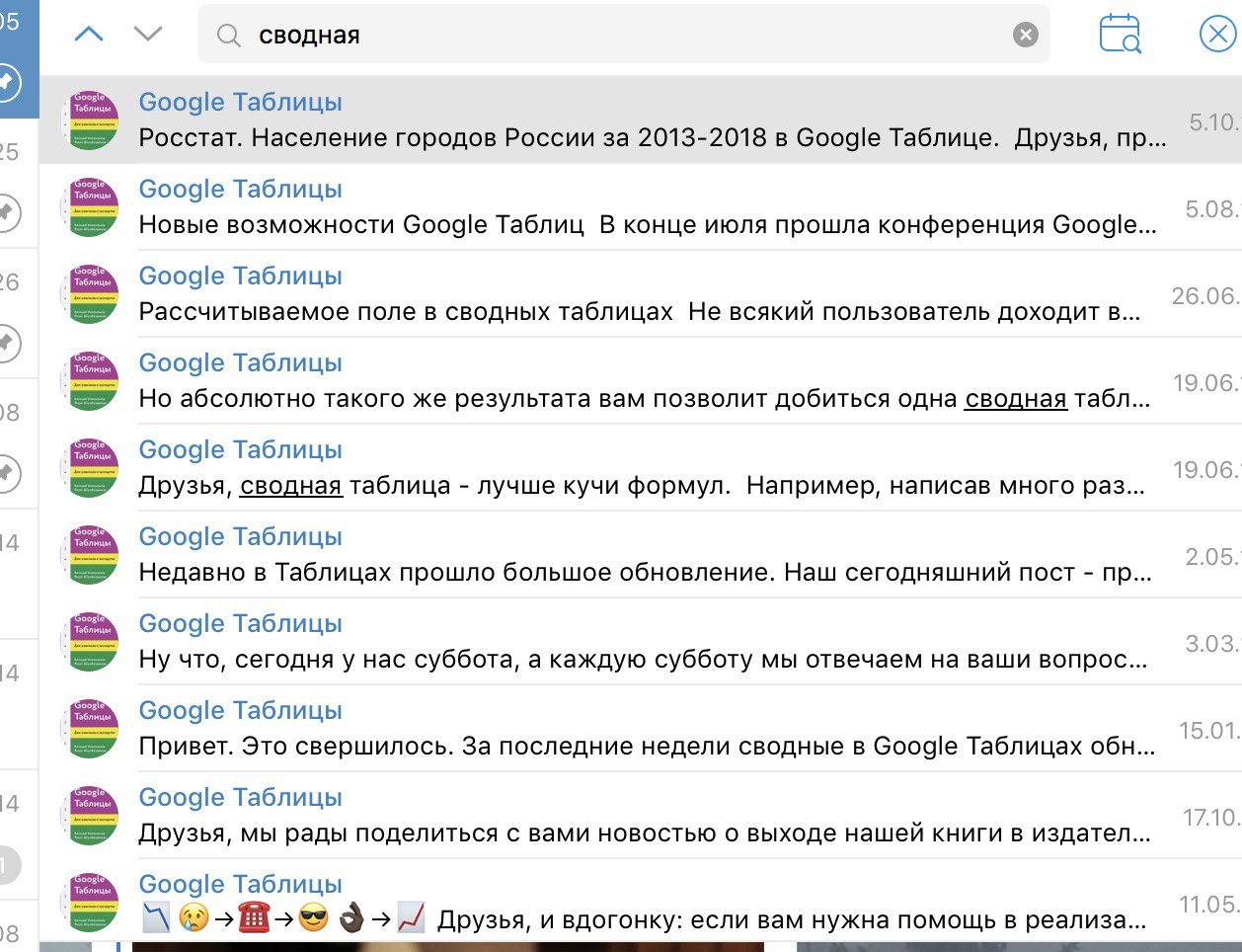
Task: Click the avatar beside "Рассчитываемое поле" result
Action: click(x=90, y=294)
